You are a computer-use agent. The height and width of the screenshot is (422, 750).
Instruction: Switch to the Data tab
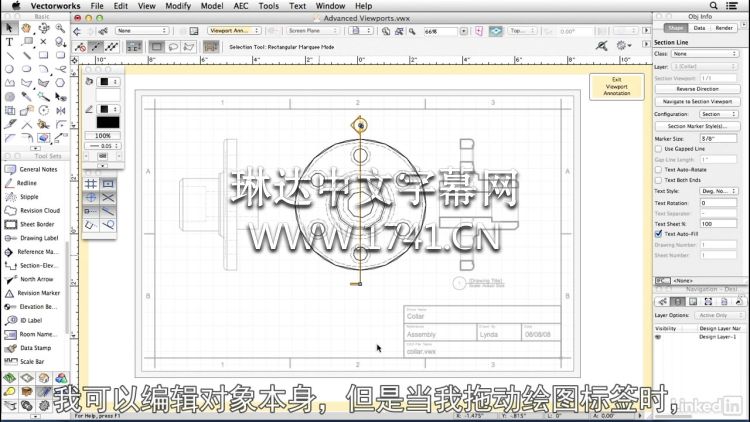[699, 28]
